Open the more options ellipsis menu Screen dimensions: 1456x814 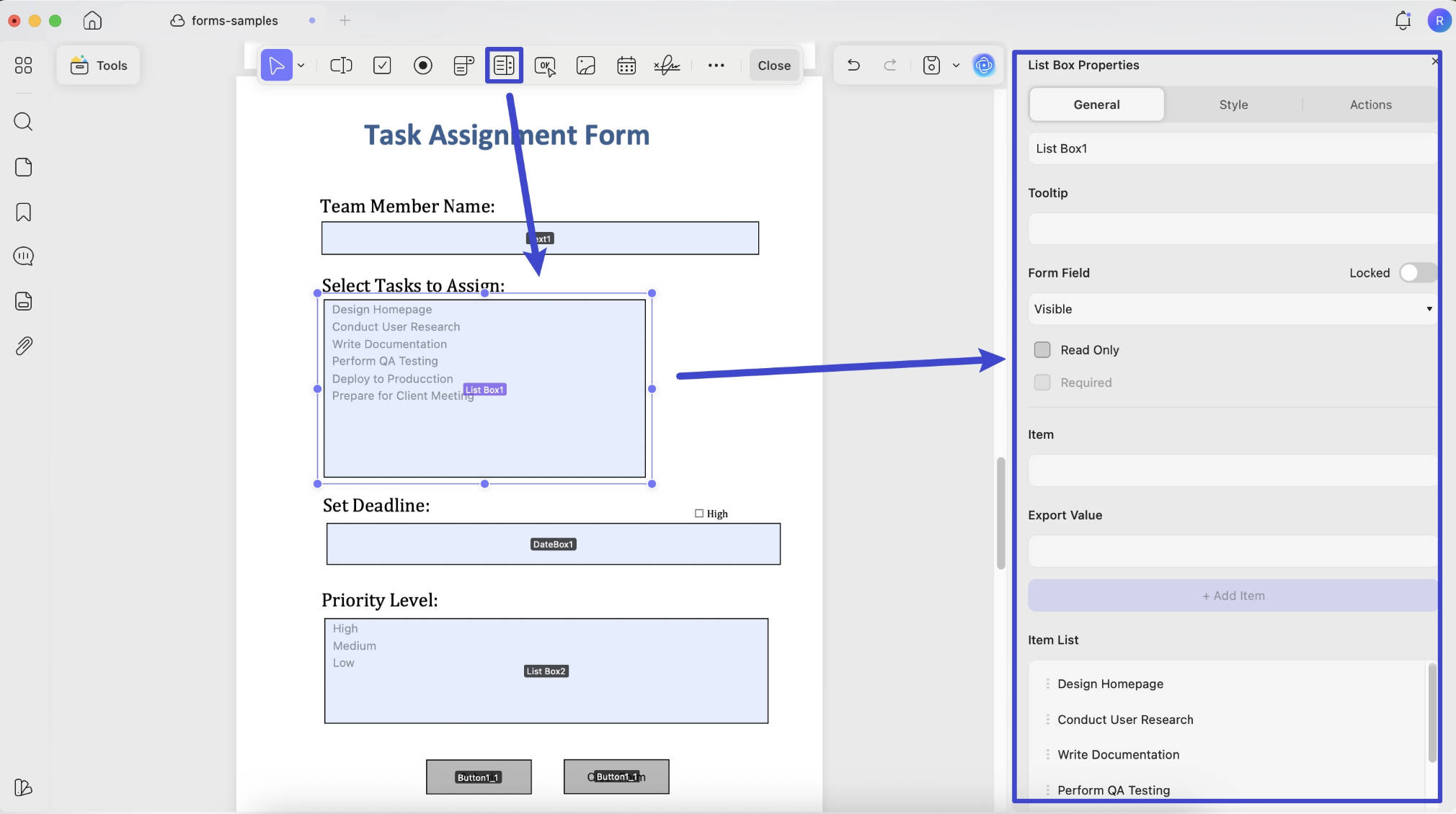716,66
